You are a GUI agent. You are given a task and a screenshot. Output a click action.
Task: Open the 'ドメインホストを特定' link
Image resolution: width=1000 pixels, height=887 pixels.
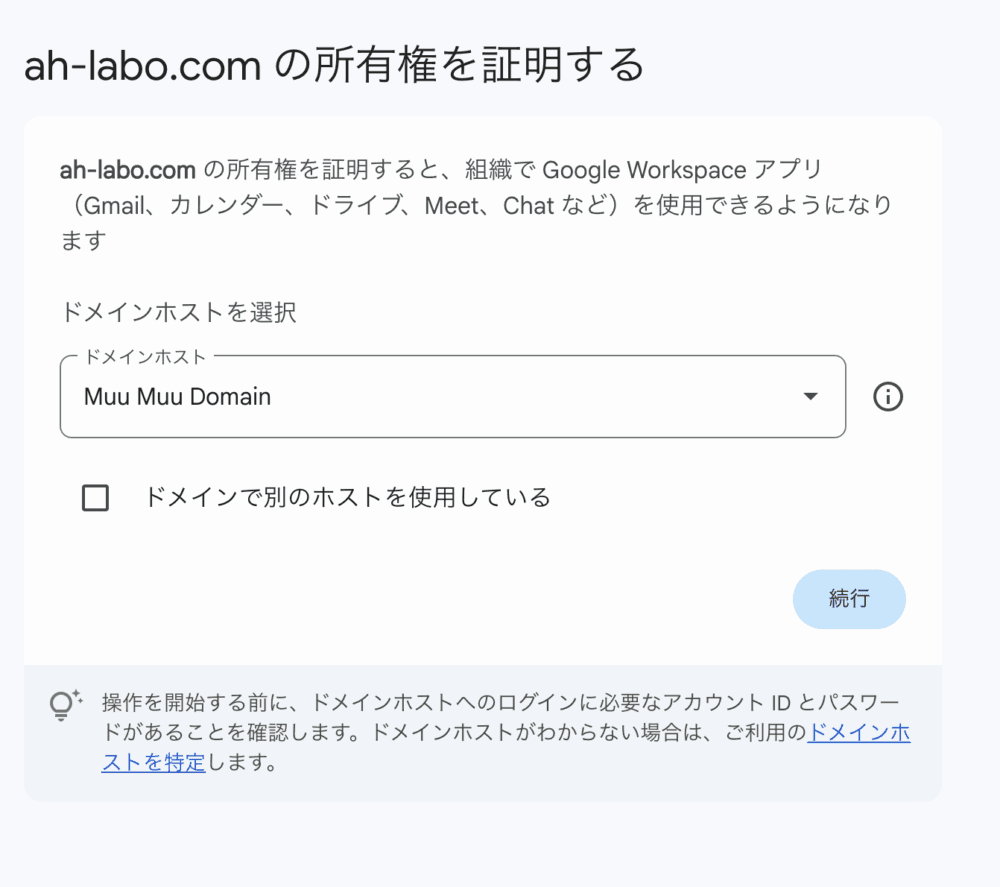pyautogui.click(x=858, y=732)
